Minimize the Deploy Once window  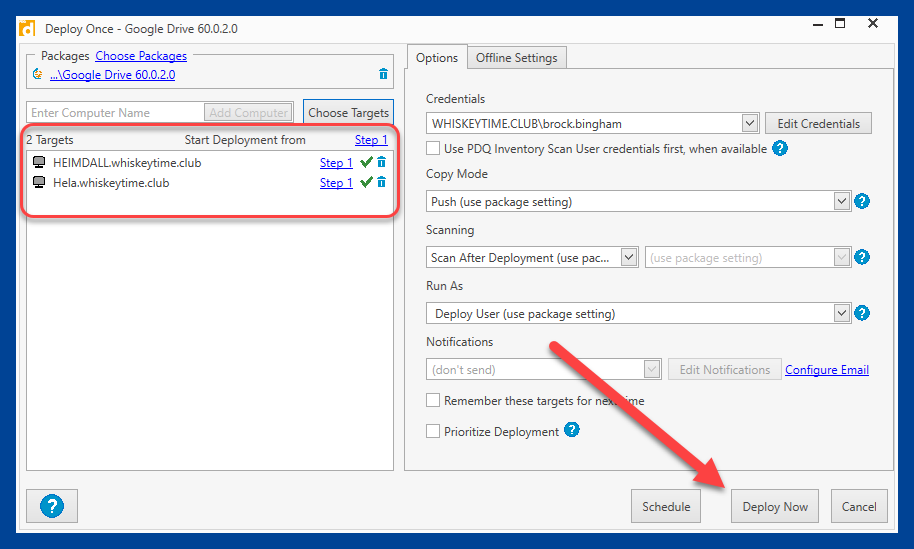[x=818, y=24]
